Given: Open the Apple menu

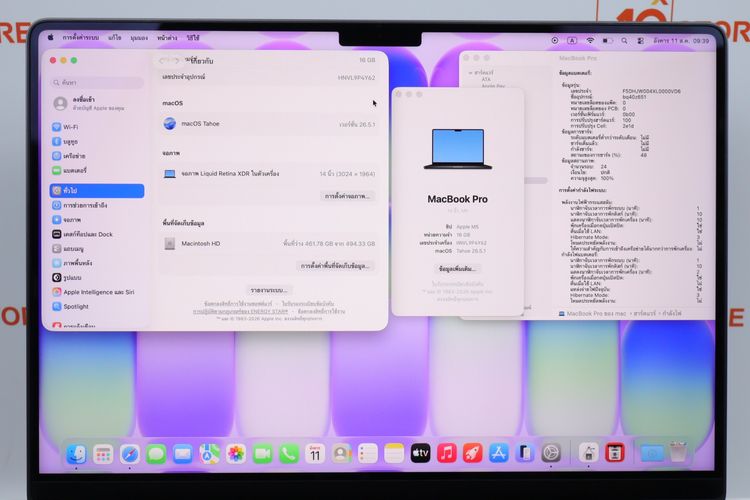Looking at the screenshot, I should [x=51, y=37].
